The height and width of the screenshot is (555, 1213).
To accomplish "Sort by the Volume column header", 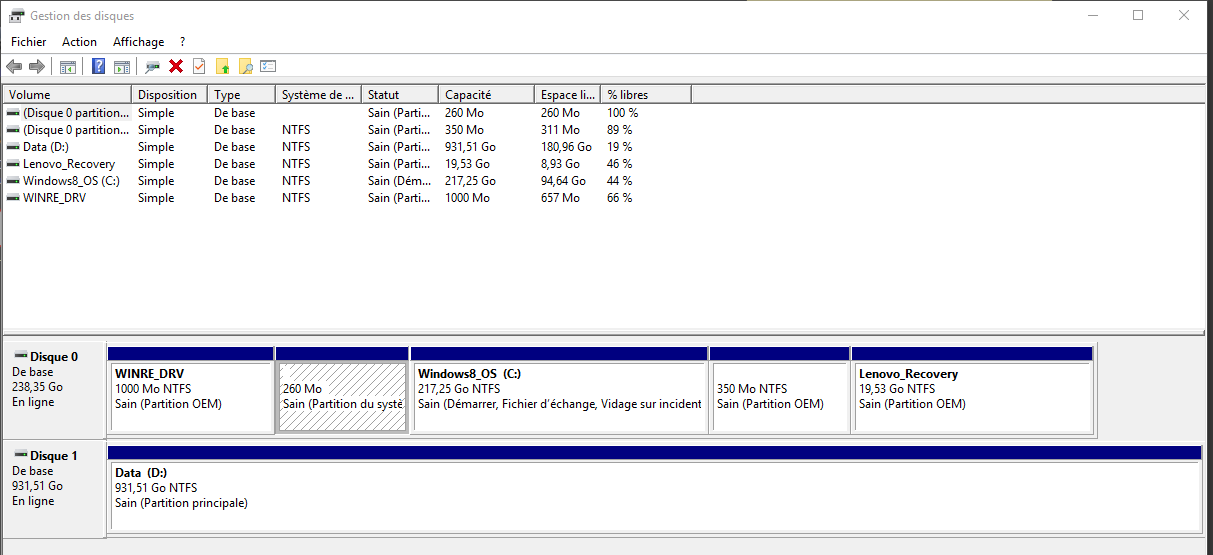I will [66, 95].
